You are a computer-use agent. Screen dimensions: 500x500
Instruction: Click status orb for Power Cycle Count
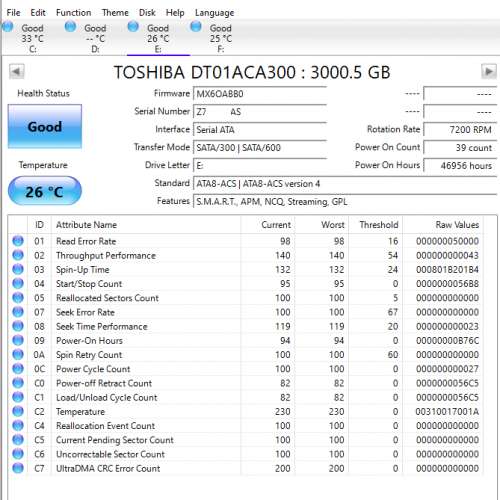click(x=18, y=369)
